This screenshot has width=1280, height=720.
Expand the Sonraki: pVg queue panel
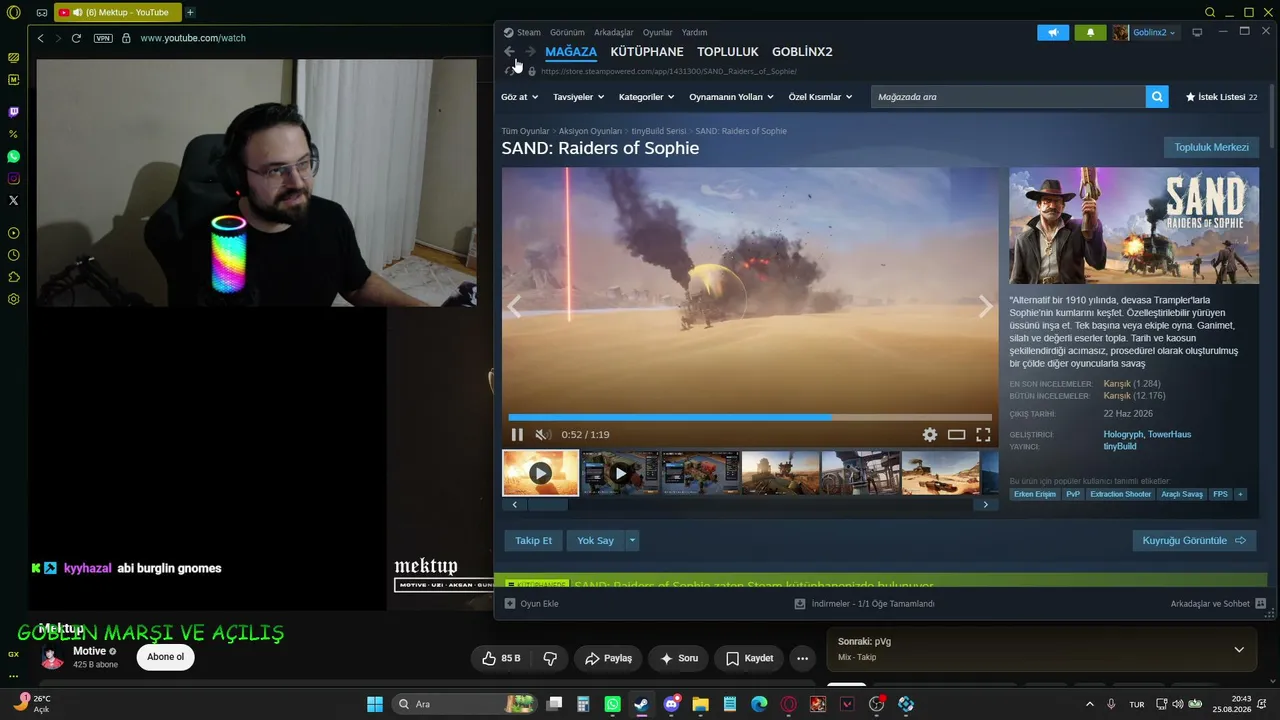pos(1239,649)
